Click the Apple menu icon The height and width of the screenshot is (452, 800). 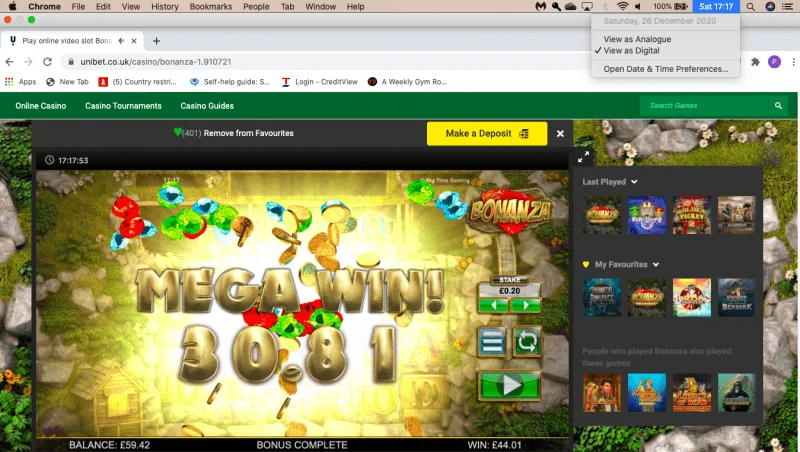click(12, 6)
